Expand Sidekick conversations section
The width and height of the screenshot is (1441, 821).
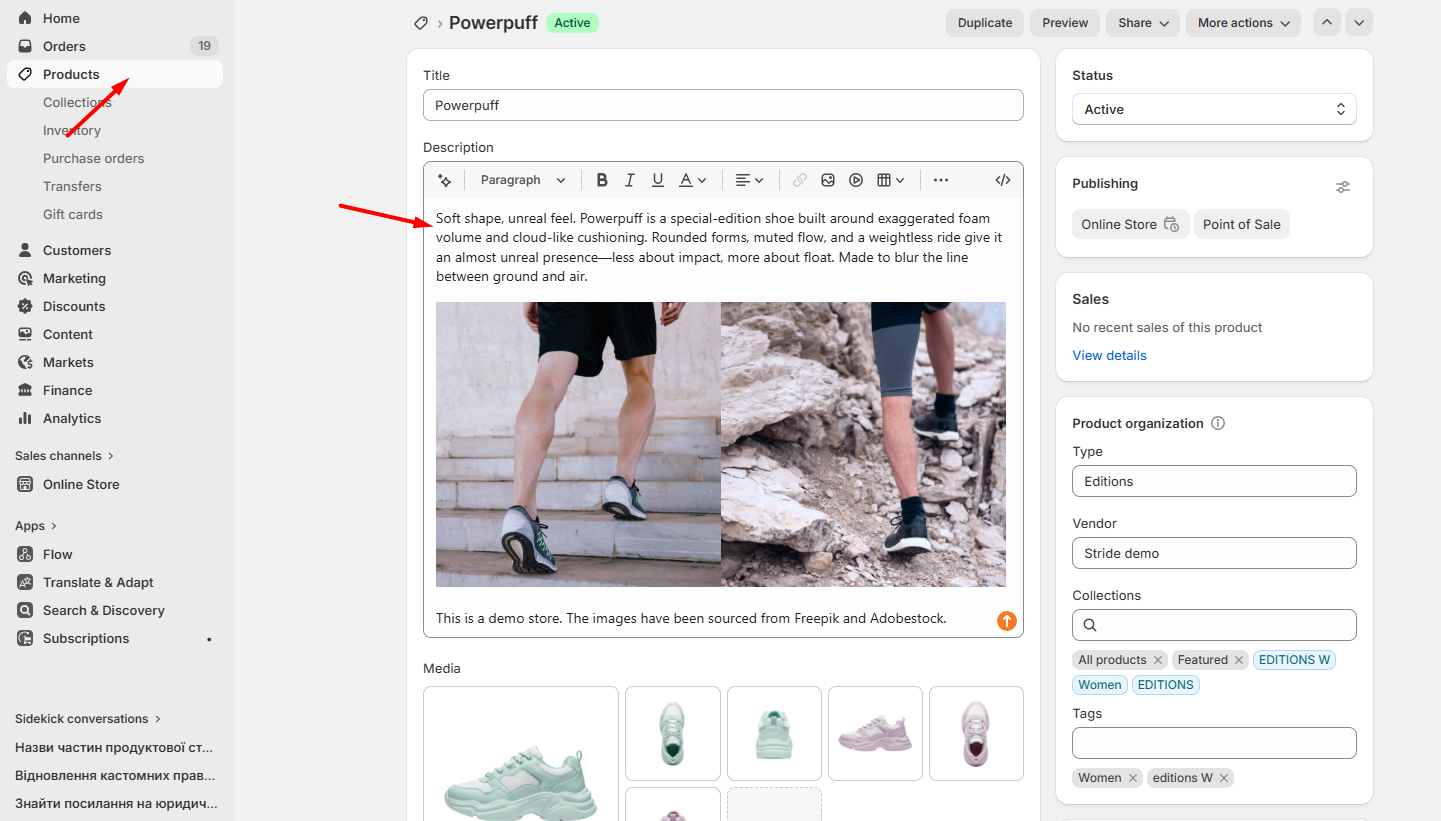(x=88, y=719)
